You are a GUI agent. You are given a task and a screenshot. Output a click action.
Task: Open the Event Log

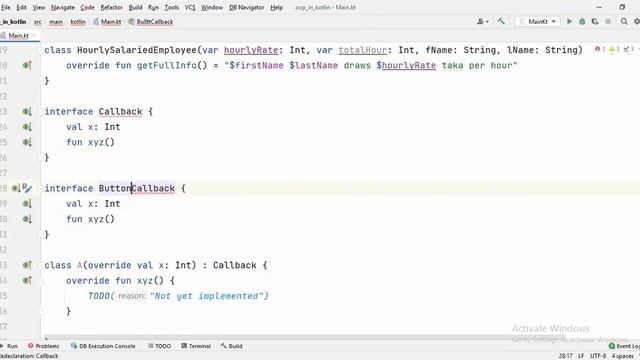click(x=624, y=346)
